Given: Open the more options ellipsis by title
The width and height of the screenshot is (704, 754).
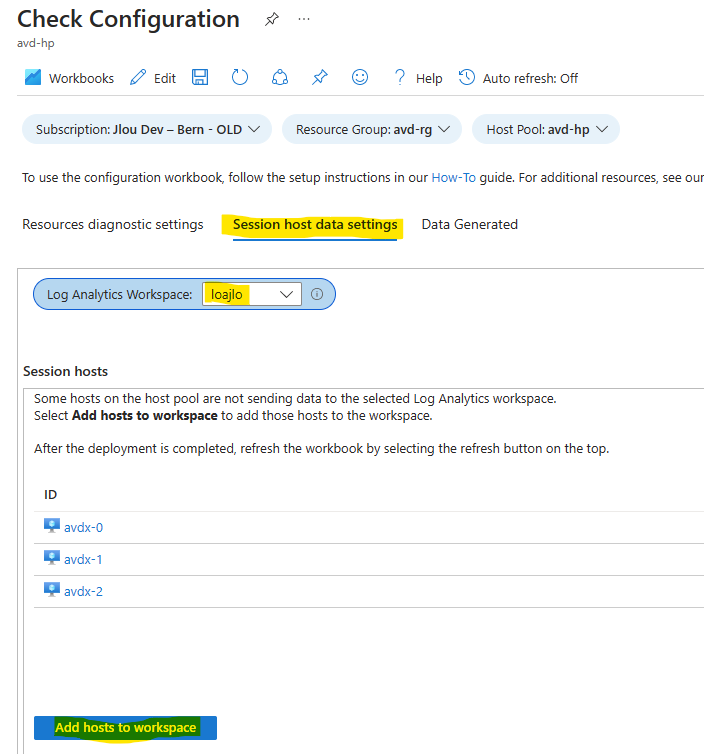Looking at the screenshot, I should 304,20.
